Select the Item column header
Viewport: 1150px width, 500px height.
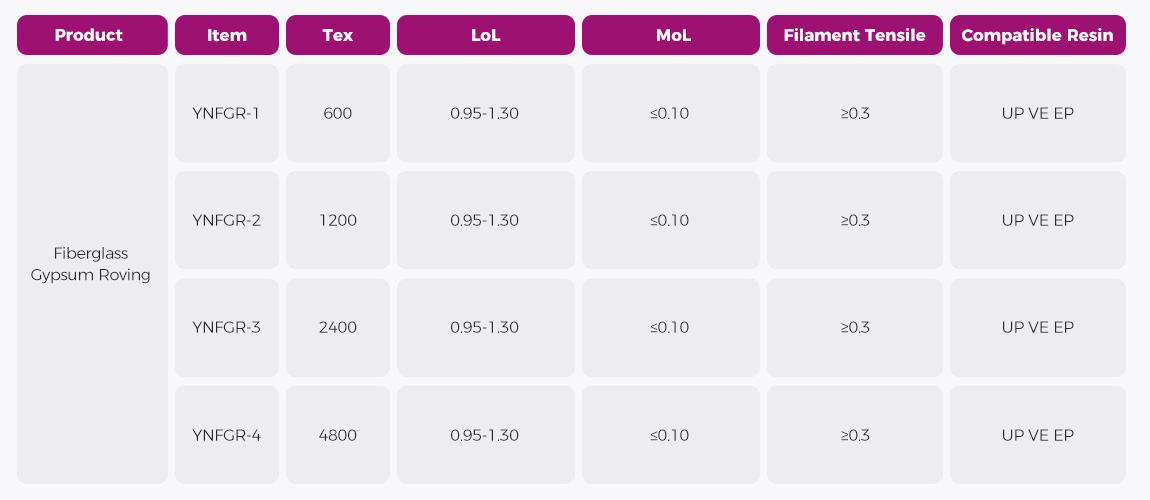point(227,35)
